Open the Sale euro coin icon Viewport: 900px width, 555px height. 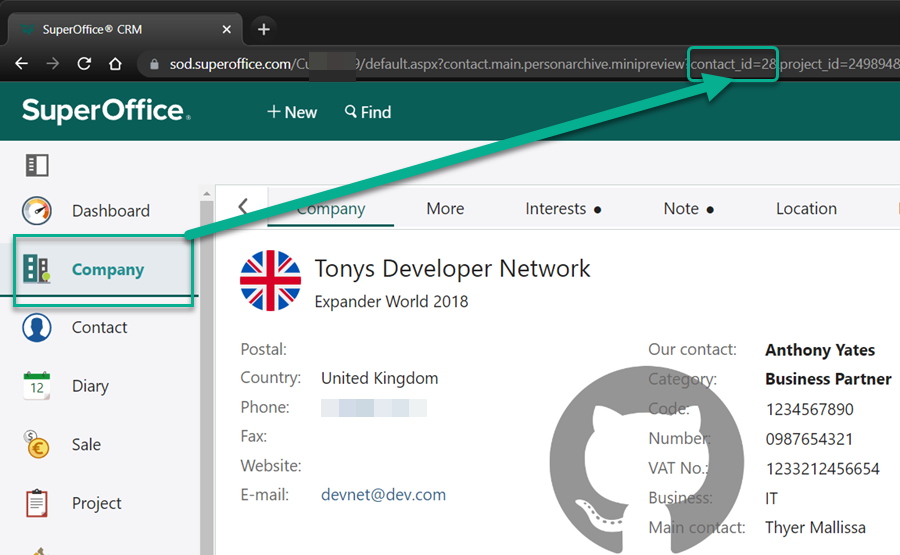[x=37, y=444]
